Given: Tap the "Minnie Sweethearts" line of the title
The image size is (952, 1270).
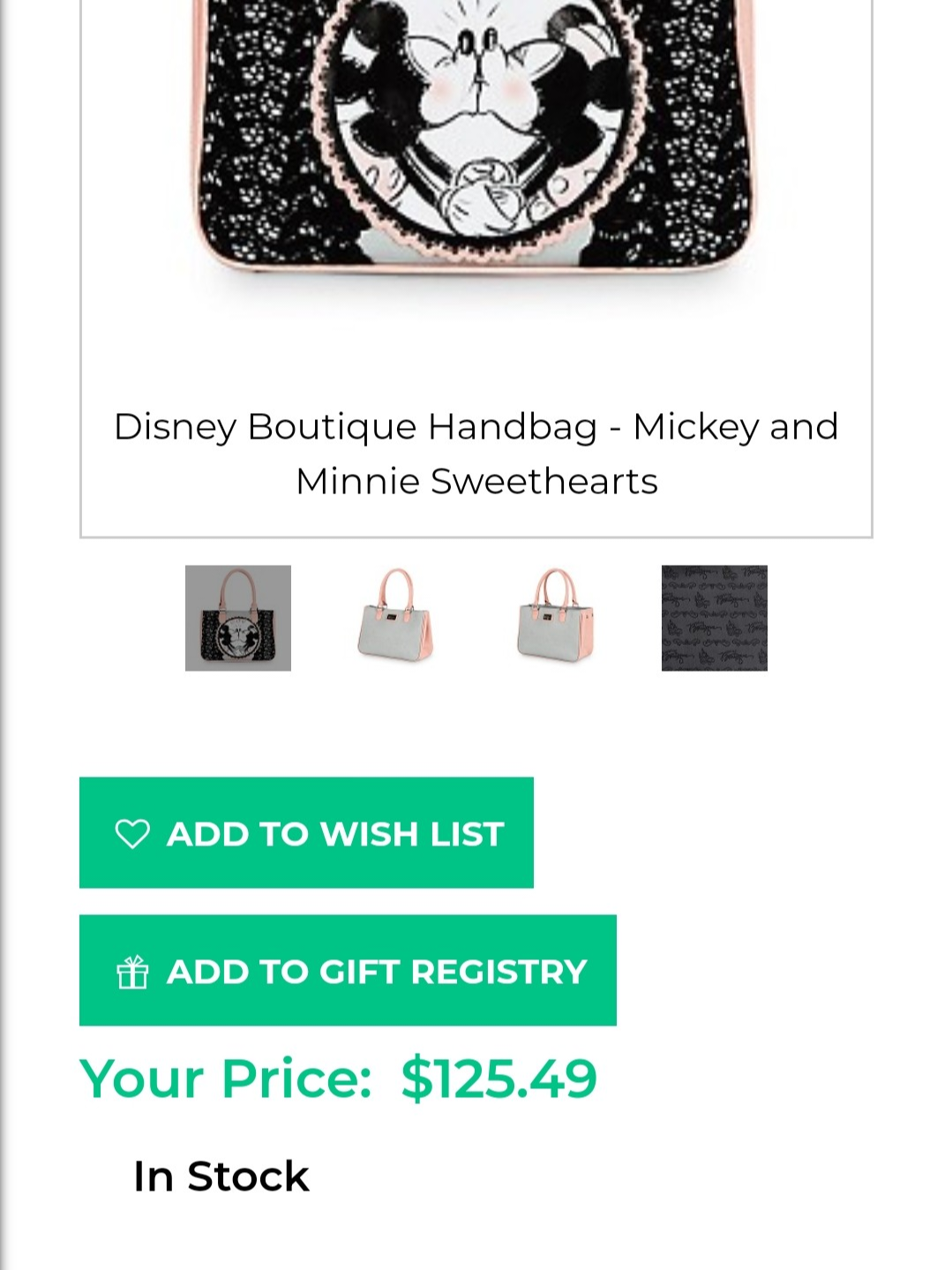Looking at the screenshot, I should pyautogui.click(x=476, y=482).
